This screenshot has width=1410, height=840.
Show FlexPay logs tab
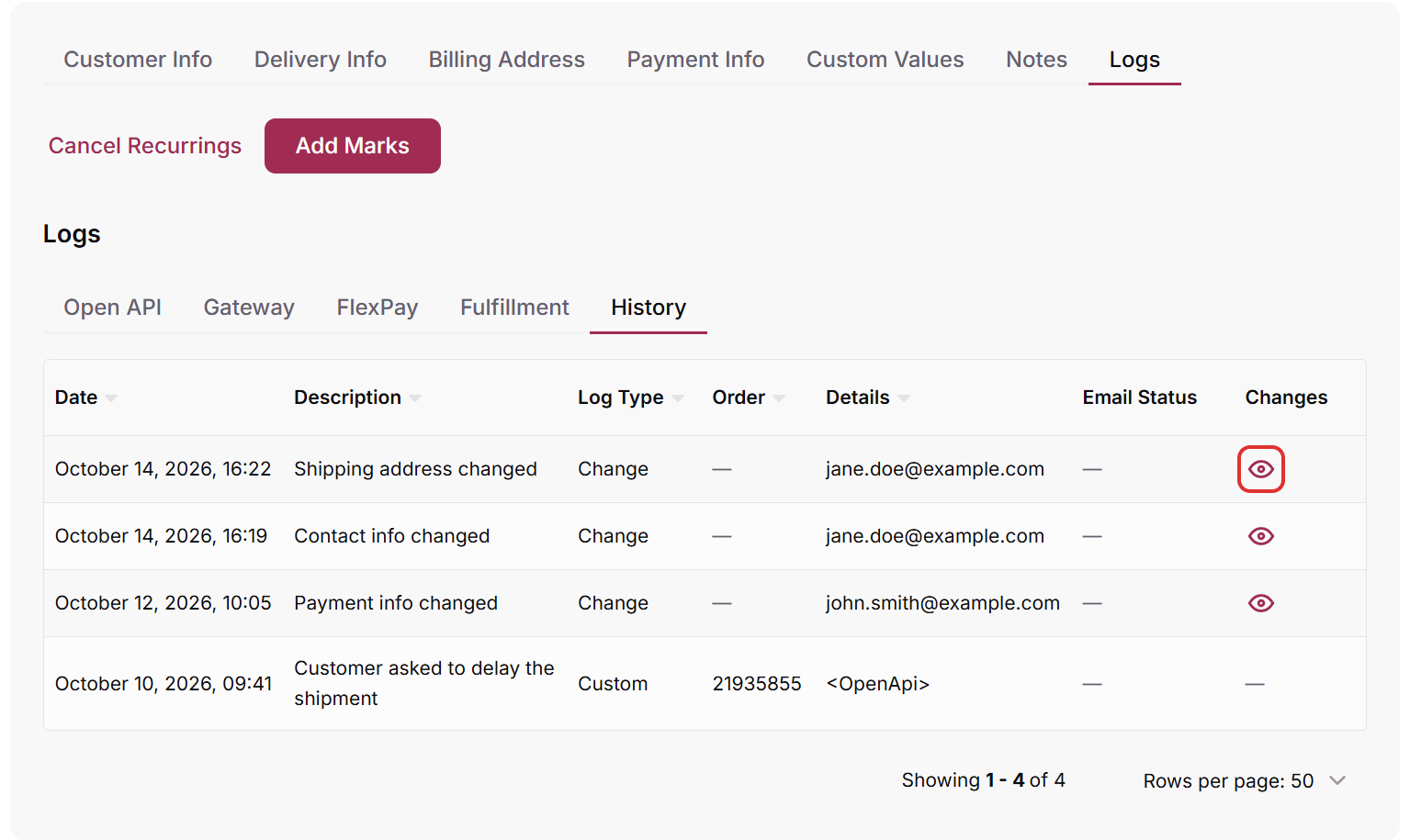pos(378,308)
